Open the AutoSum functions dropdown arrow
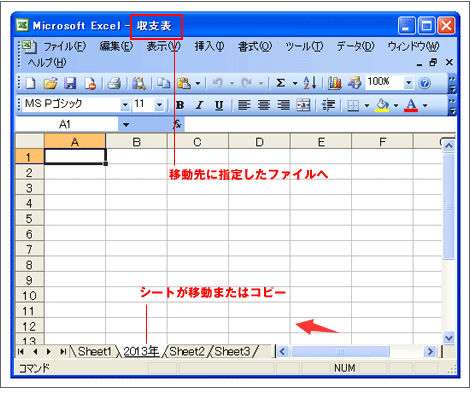The width and height of the screenshot is (476, 393). click(x=295, y=83)
